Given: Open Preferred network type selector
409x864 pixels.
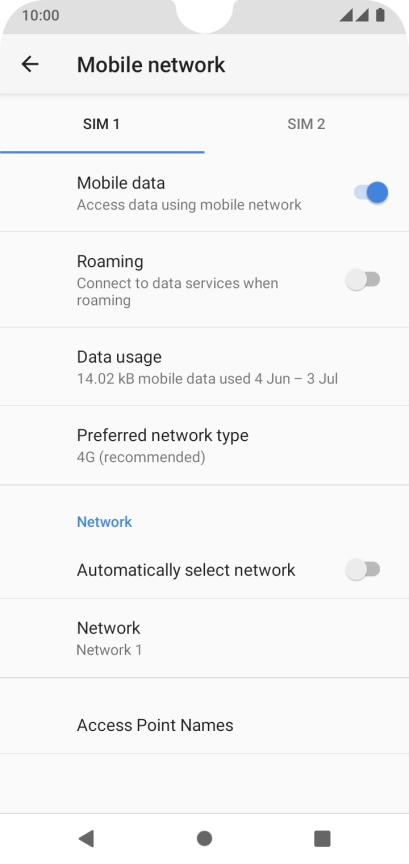Looking at the screenshot, I should click(x=204, y=445).
